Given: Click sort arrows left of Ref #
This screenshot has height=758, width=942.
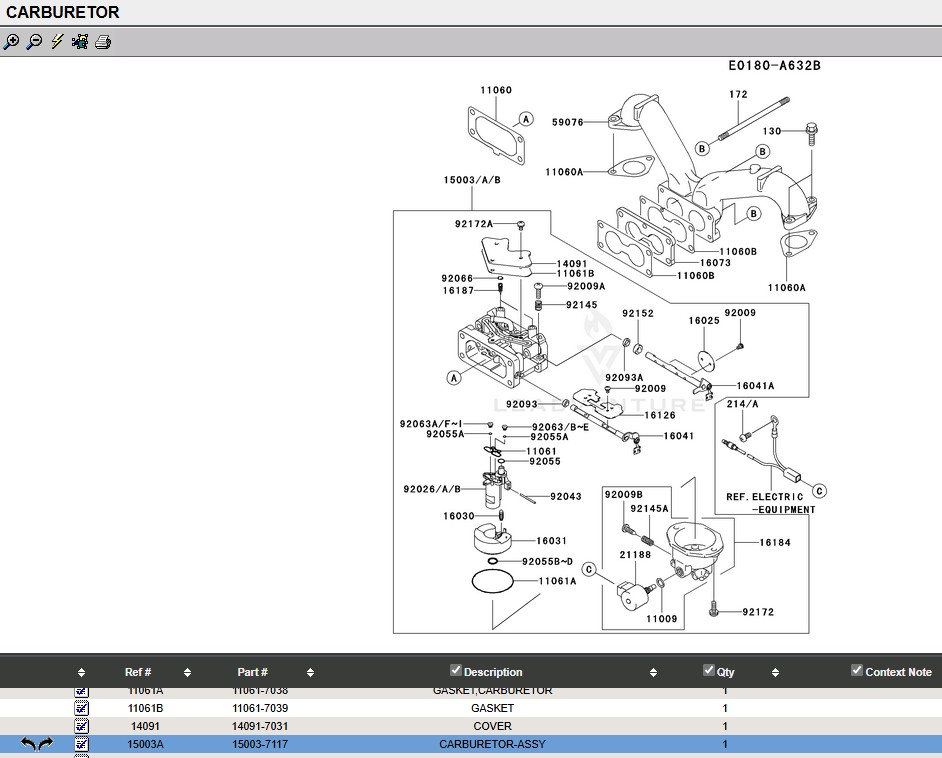Looking at the screenshot, I should click(82, 673).
